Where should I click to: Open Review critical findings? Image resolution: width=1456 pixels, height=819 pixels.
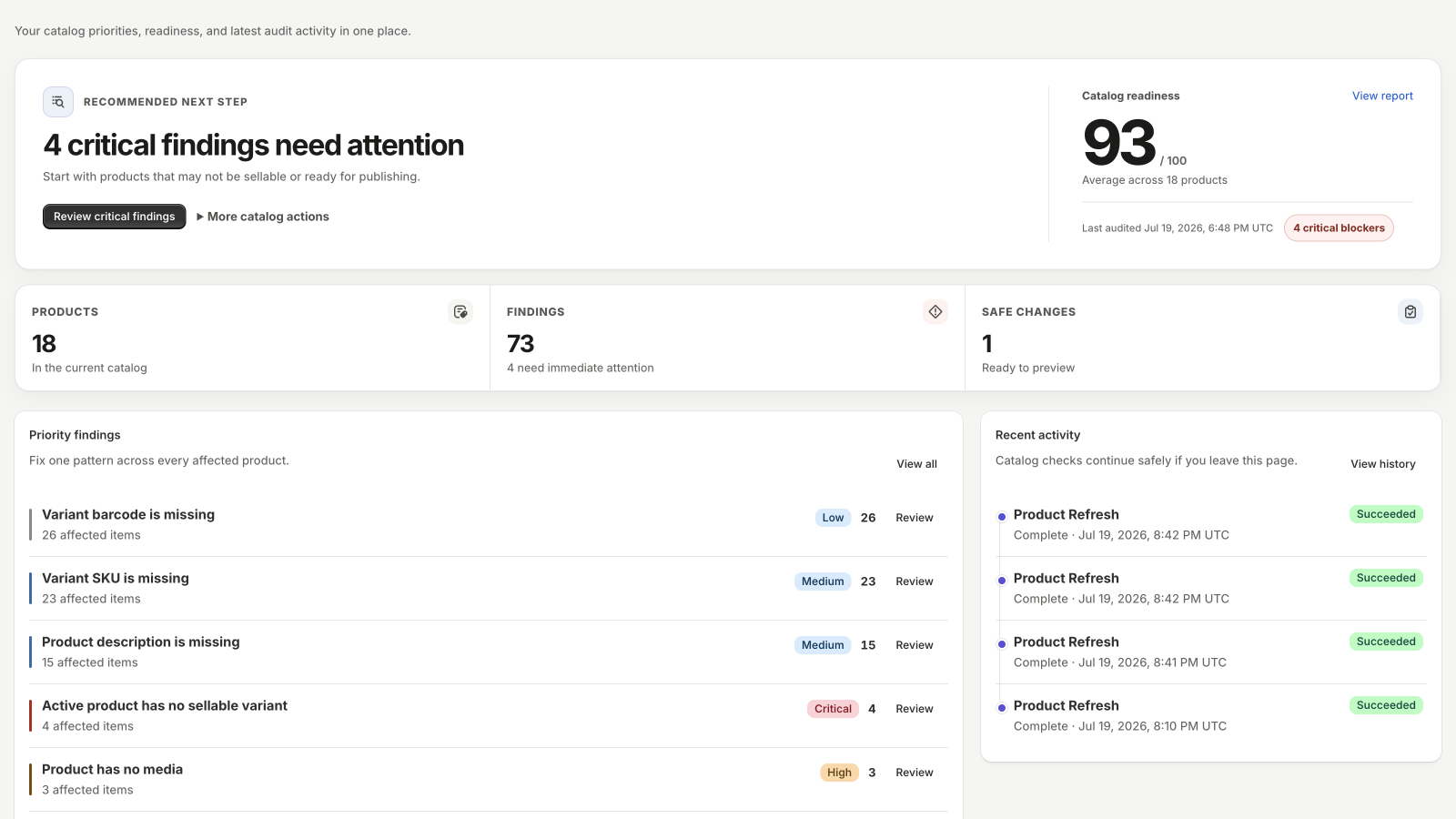[115, 217]
